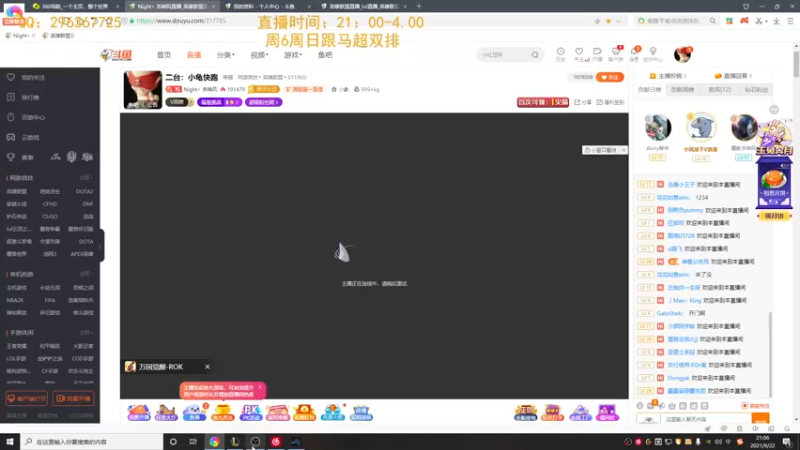Screen dimensions: 800x450
Task: Click the Douyu logo in the header
Action: [116, 55]
